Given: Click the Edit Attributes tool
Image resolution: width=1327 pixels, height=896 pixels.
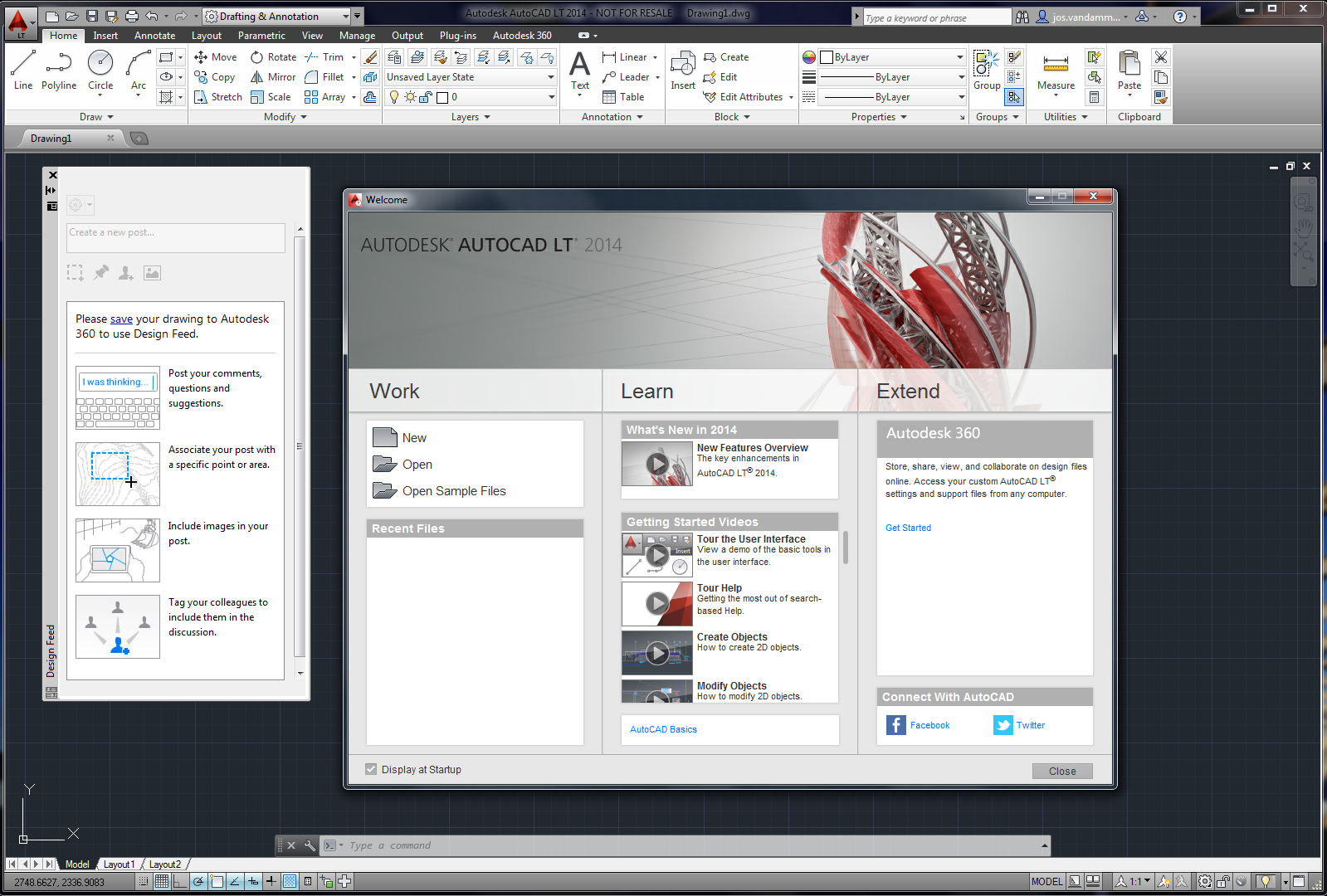Looking at the screenshot, I should (743, 97).
